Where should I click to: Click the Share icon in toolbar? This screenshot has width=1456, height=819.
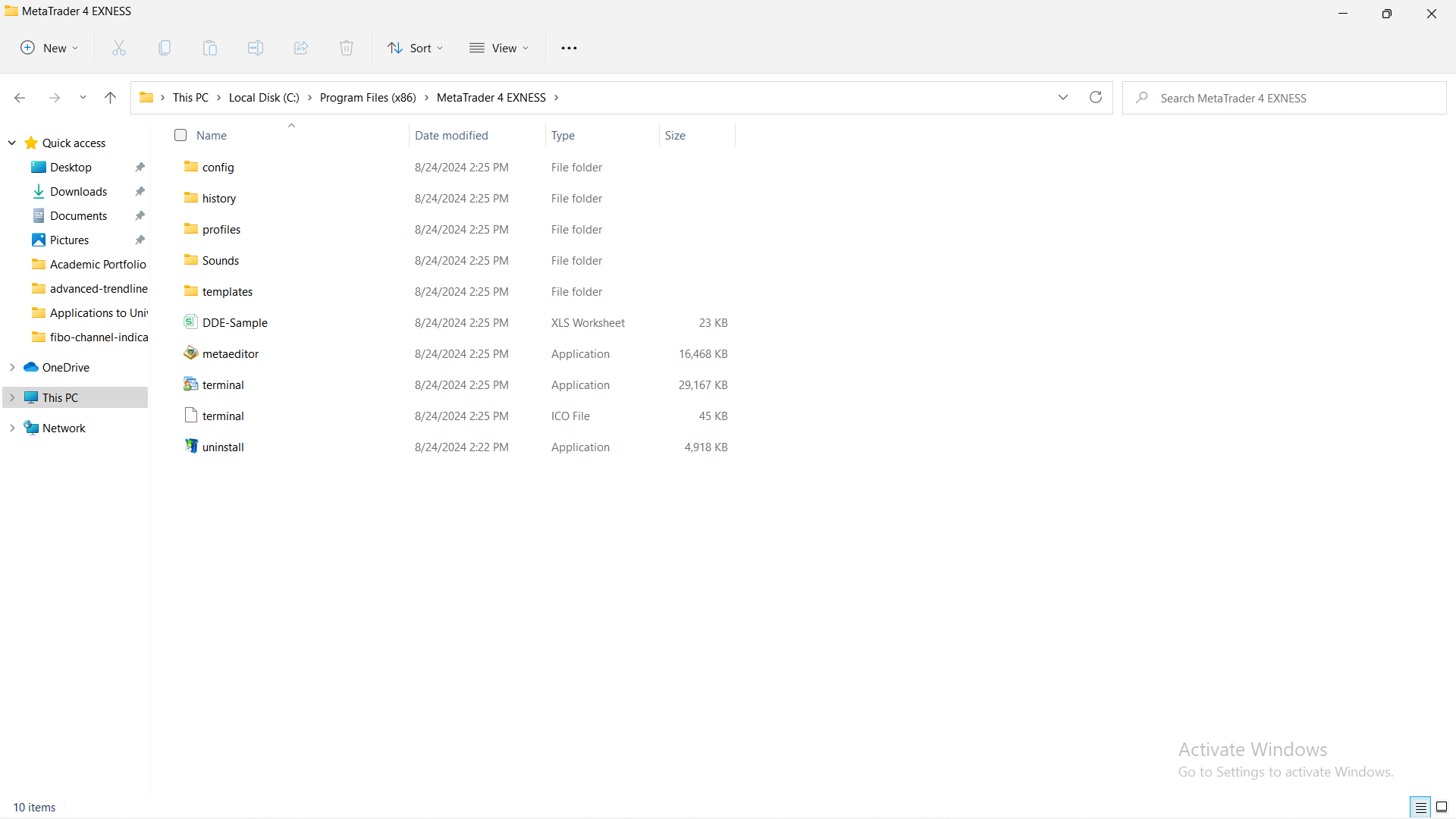point(301,48)
